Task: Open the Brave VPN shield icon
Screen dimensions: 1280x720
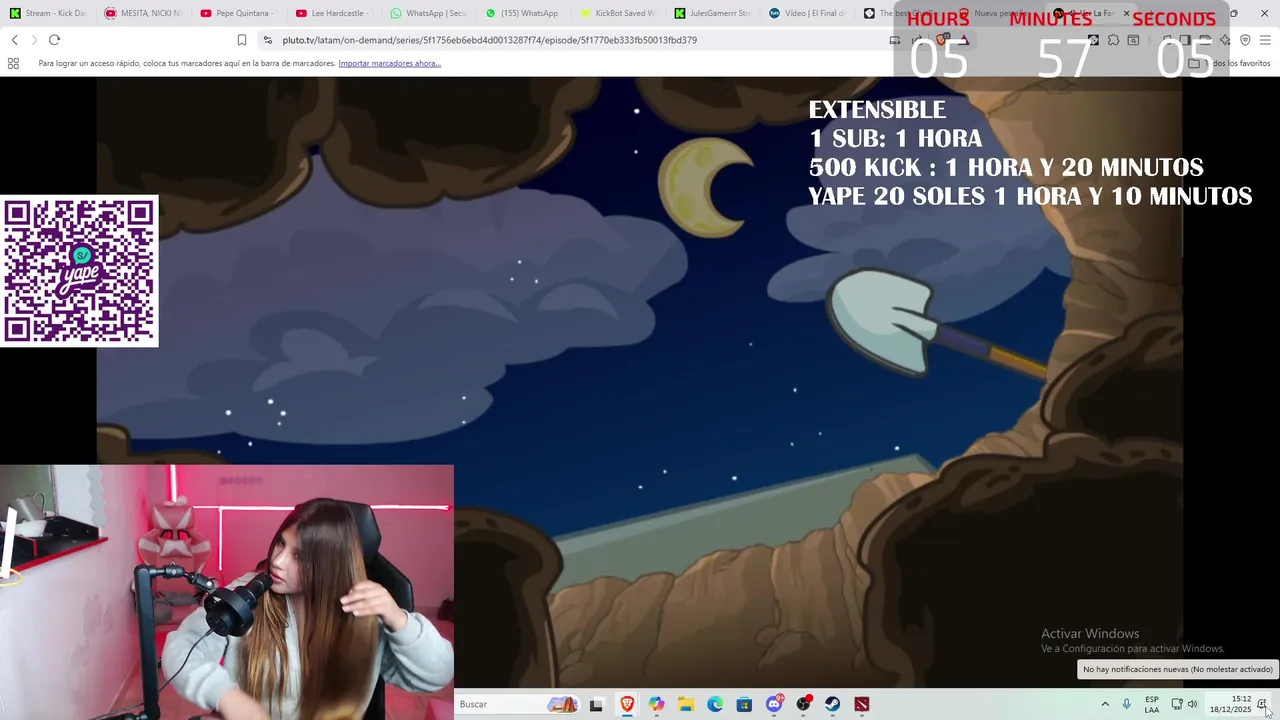Action: coord(1245,40)
